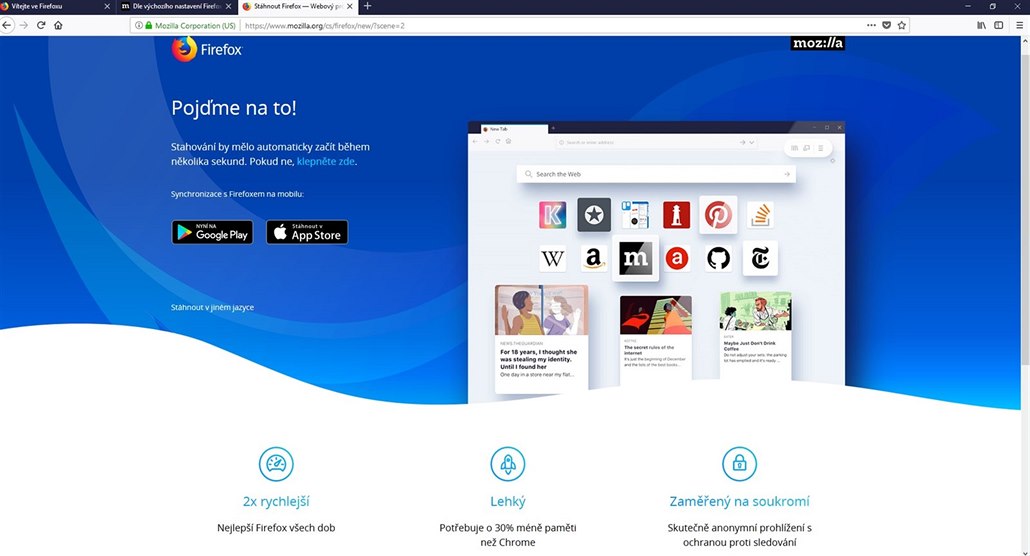The image size is (1030, 556).
Task: Close the 'Vítejte ve Firefoxu' tab
Action: [107, 6]
